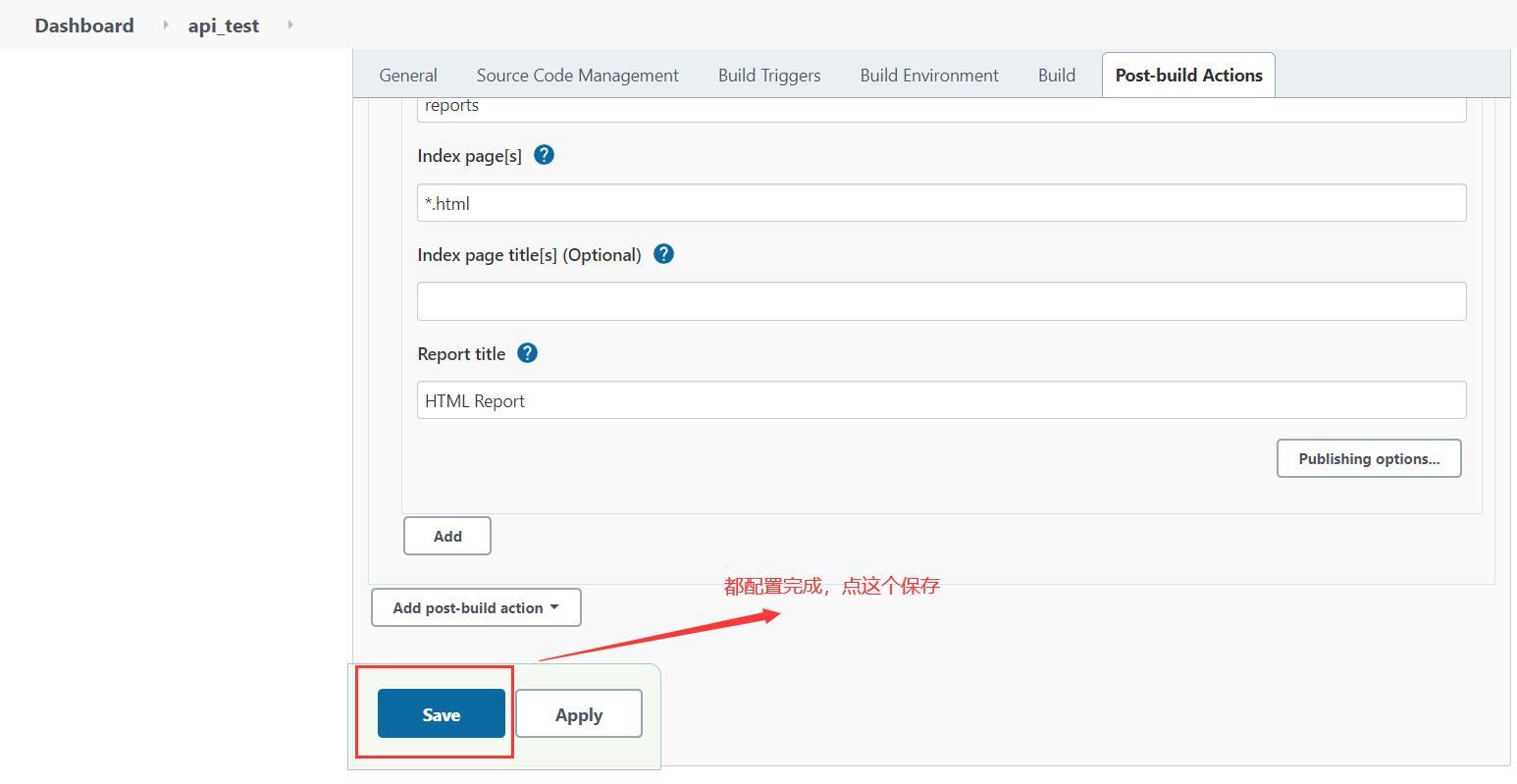Viewport: 1517px width, 784px height.
Task: Navigate to Dashboard in breadcrumb
Action: pyautogui.click(x=84, y=26)
